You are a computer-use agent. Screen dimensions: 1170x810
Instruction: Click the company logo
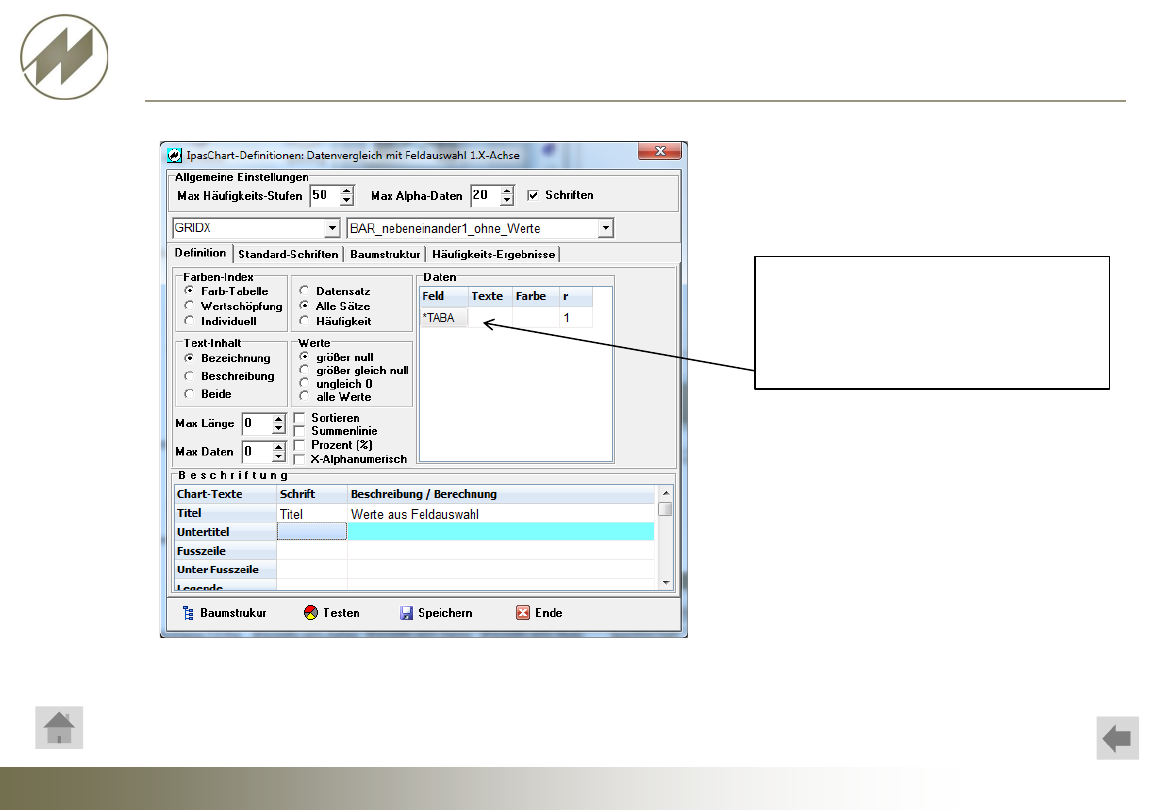tap(64, 57)
